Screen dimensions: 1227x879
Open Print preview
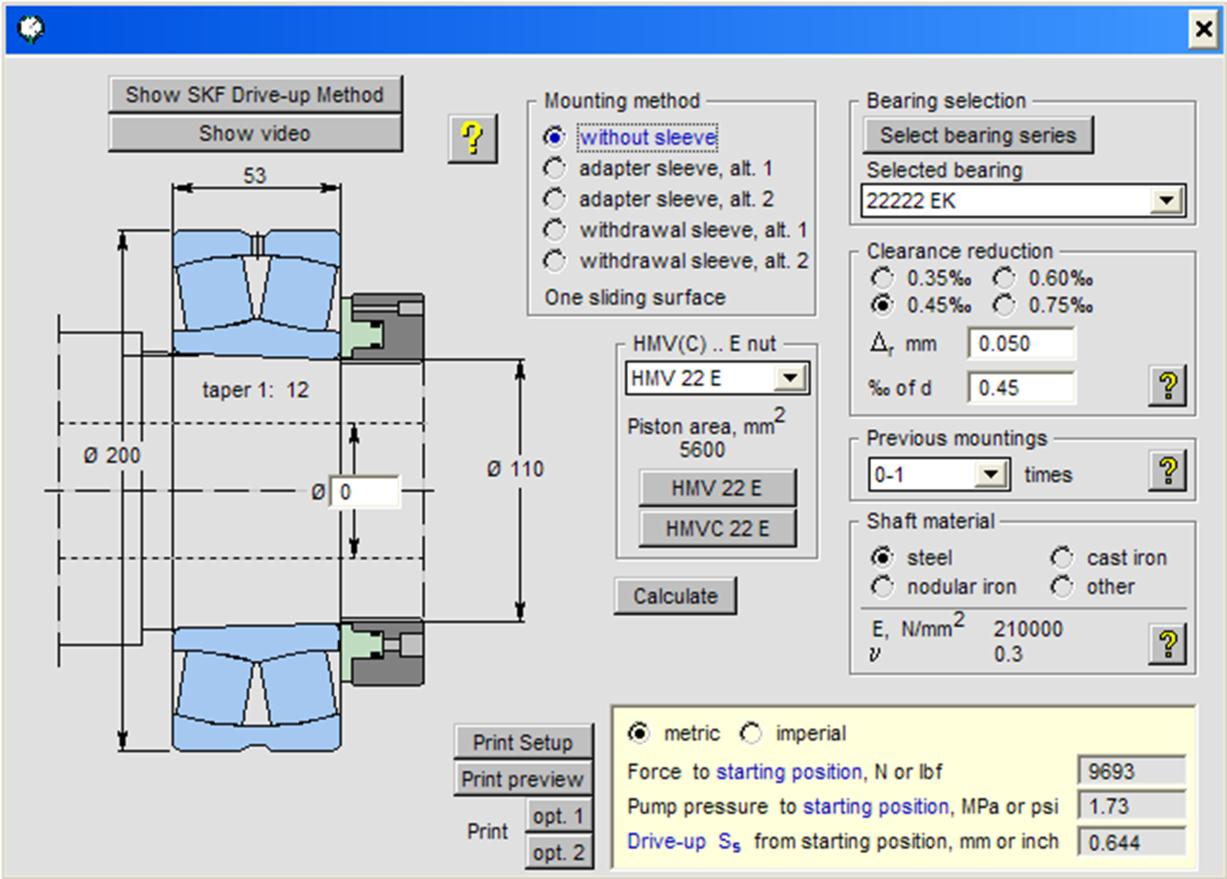point(523,779)
